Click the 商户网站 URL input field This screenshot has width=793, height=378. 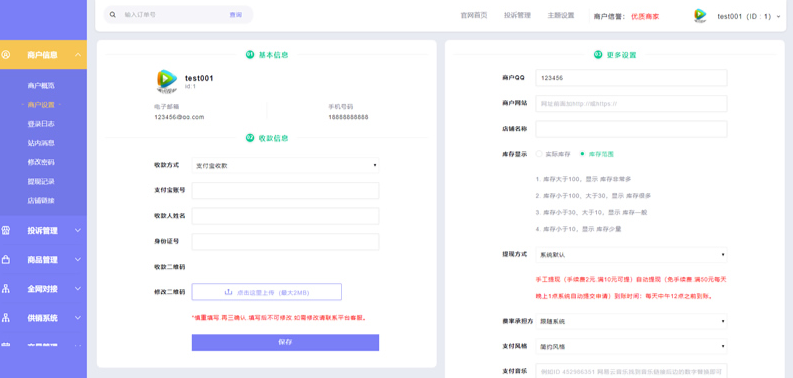pyautogui.click(x=631, y=103)
